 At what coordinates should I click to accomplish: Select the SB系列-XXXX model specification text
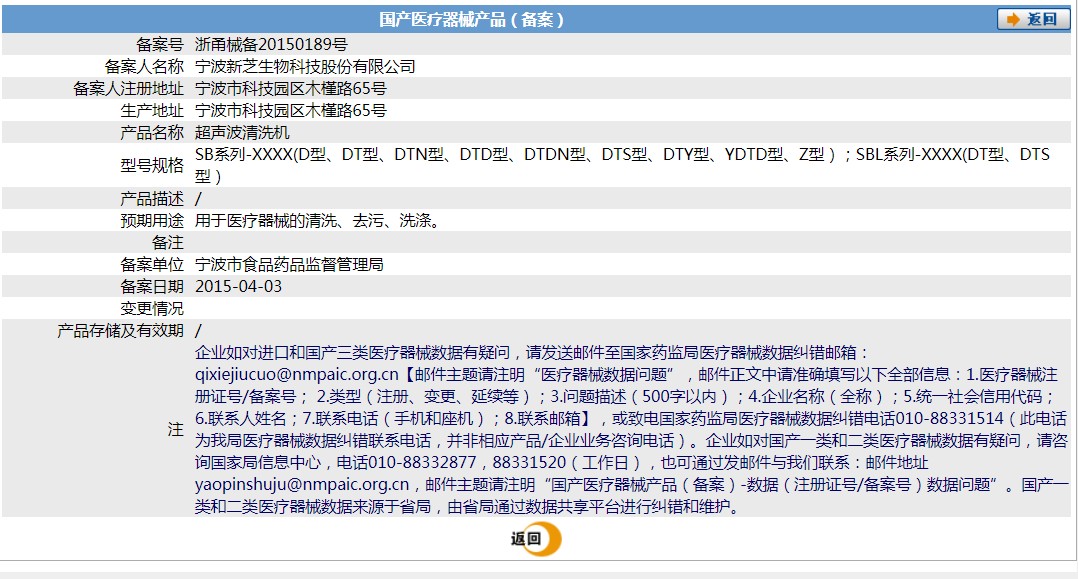[x=622, y=166]
